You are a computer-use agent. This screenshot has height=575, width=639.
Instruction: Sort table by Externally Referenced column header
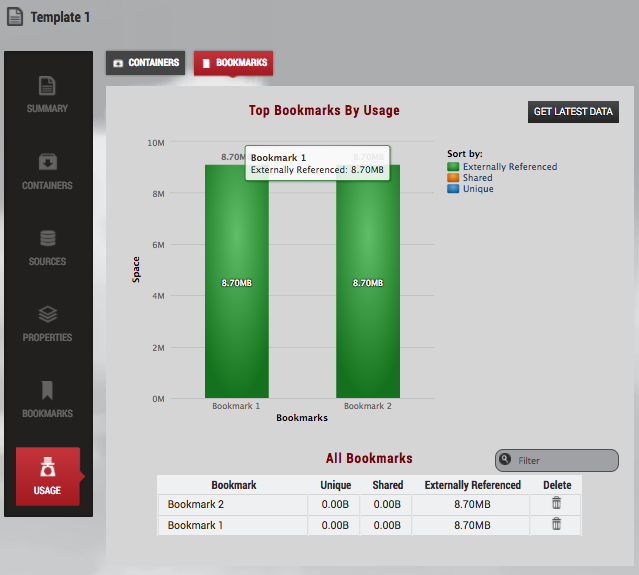[472, 485]
